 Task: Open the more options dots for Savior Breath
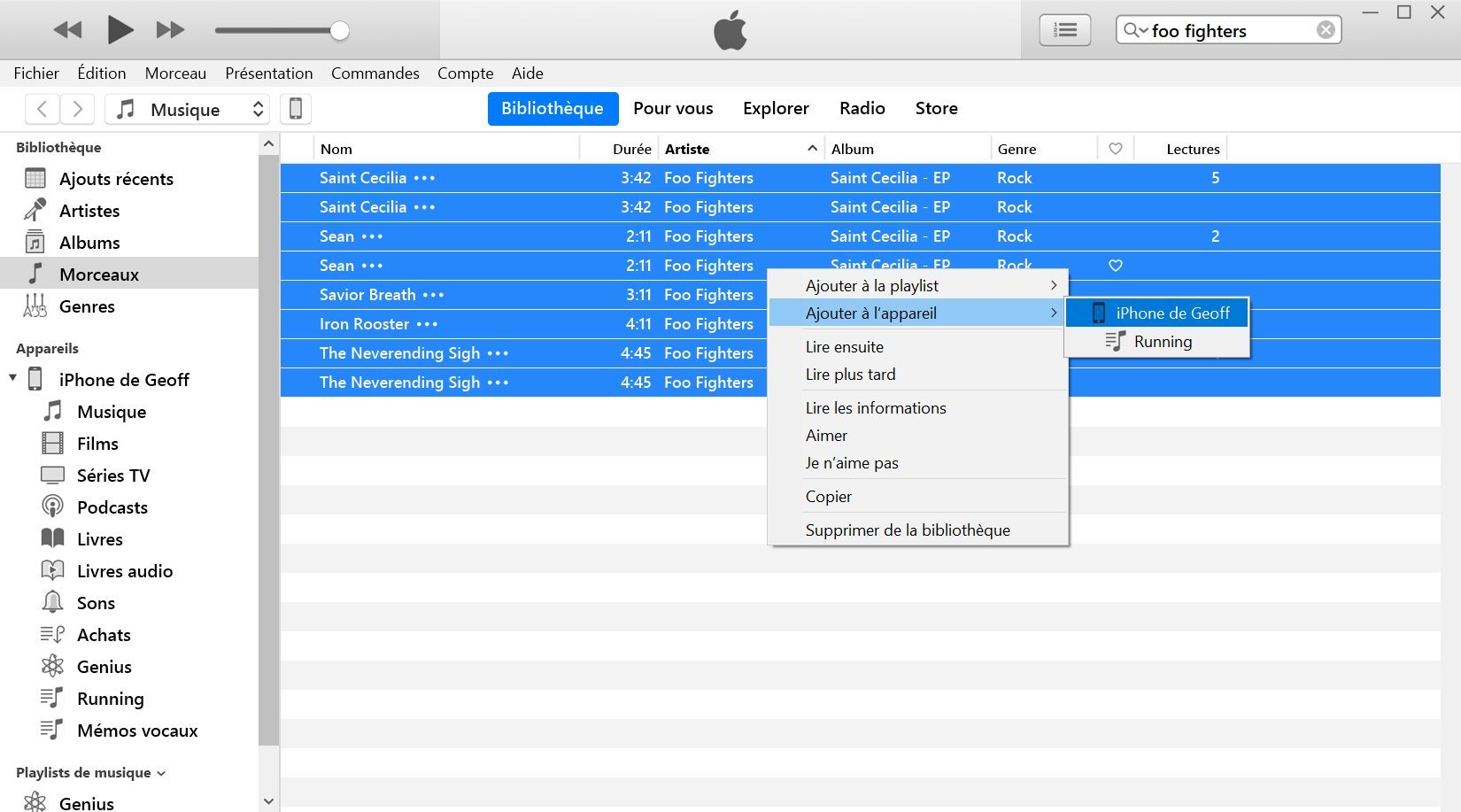coord(433,295)
